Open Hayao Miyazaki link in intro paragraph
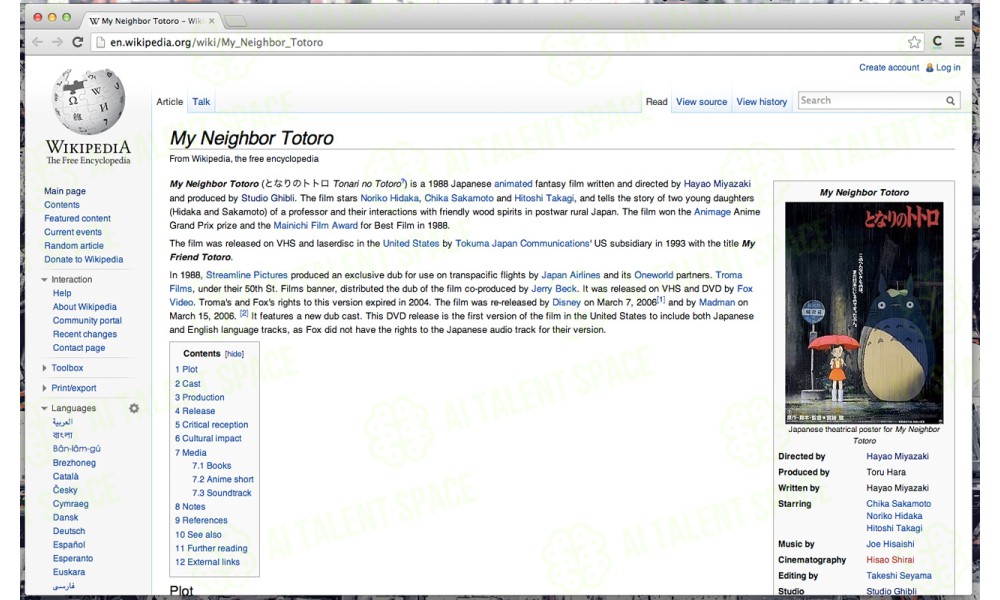Viewport: 1000px width, 600px height. 717,184
